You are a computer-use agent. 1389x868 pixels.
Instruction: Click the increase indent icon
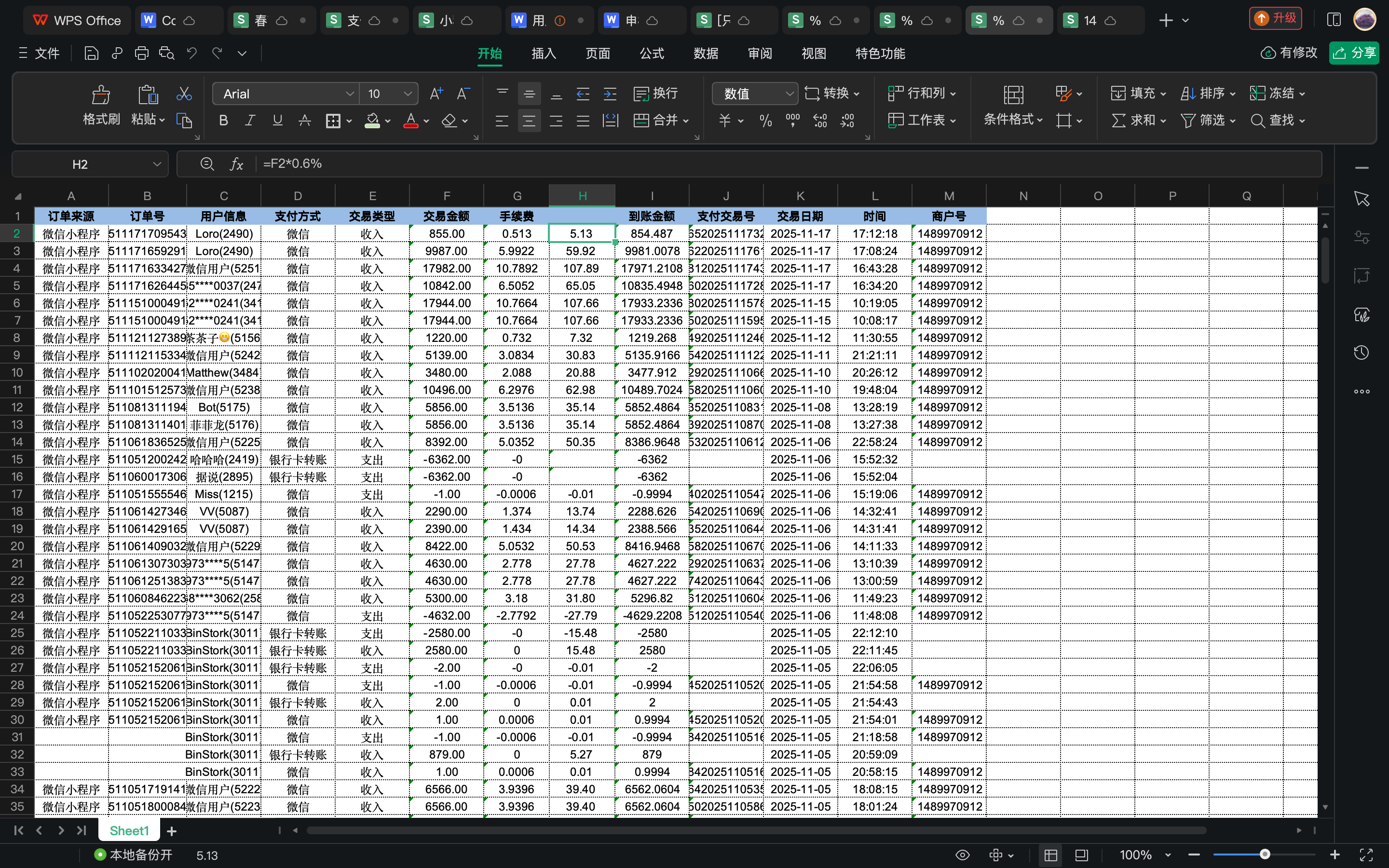click(x=610, y=94)
